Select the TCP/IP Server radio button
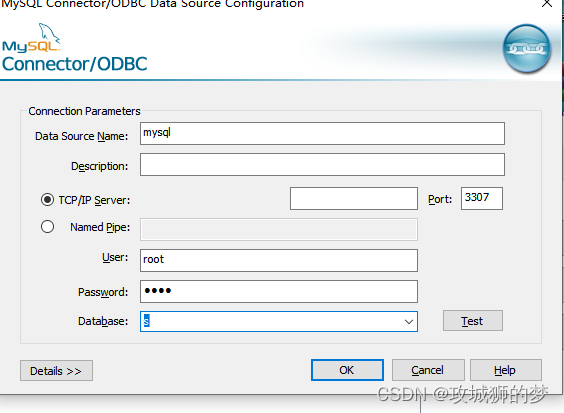Image resolution: width=564 pixels, height=413 pixels. 47,200
